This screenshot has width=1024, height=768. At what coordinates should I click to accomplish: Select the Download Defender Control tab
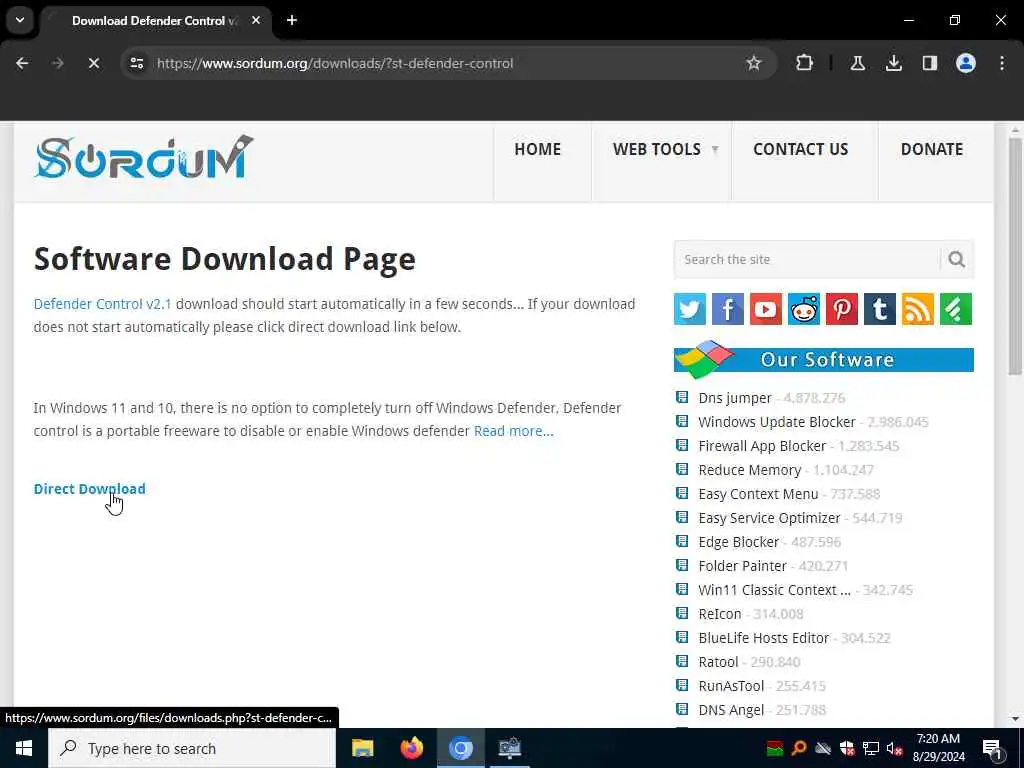(x=154, y=21)
